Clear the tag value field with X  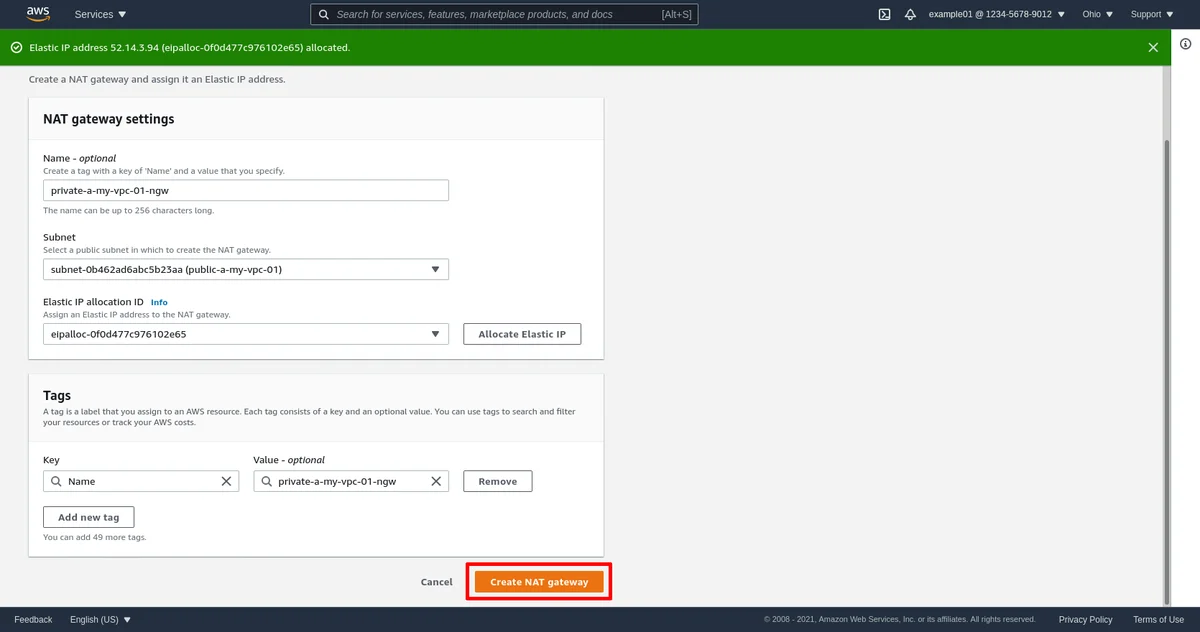pos(436,481)
